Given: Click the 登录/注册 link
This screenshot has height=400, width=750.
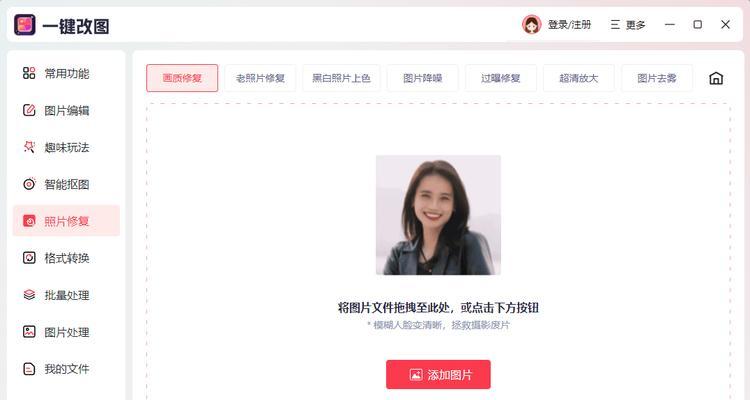Looking at the screenshot, I should tap(569, 25).
